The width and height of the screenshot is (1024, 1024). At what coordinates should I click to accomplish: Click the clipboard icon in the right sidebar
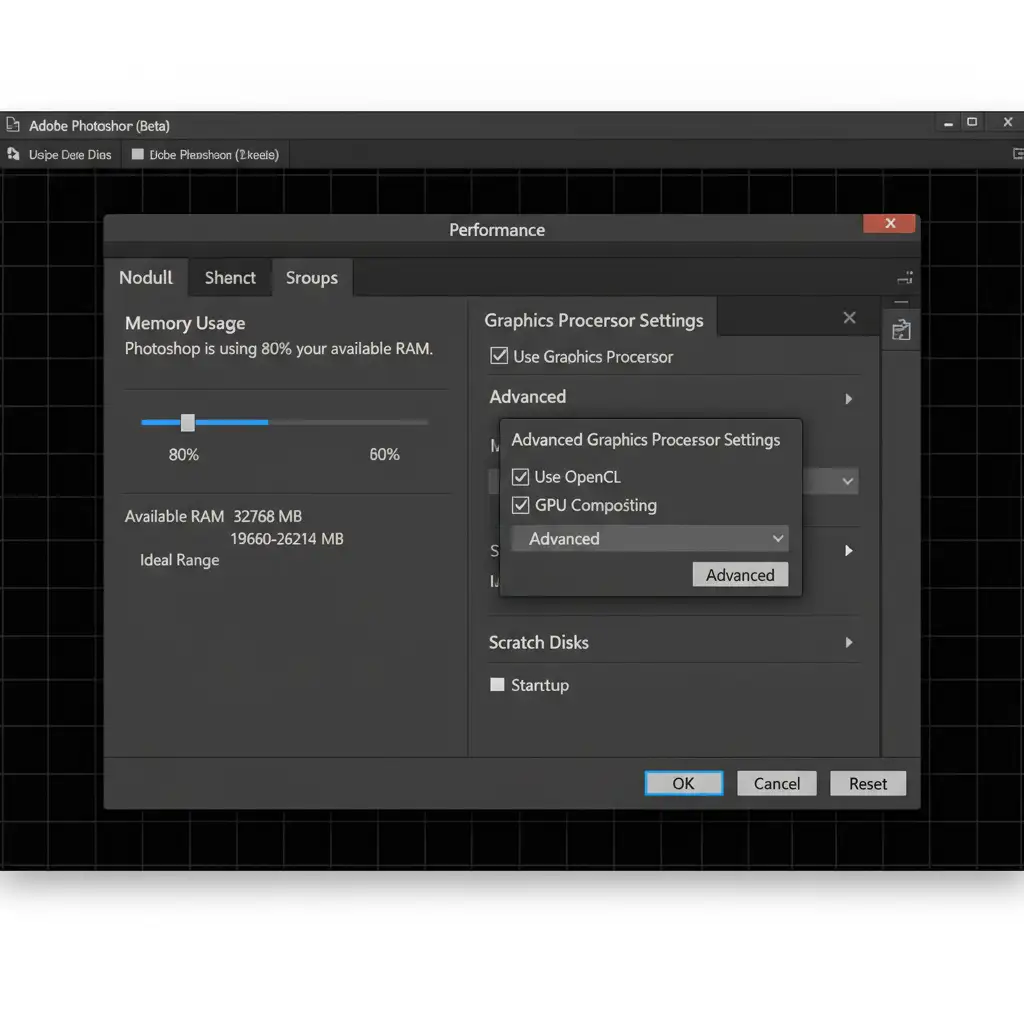tap(901, 330)
